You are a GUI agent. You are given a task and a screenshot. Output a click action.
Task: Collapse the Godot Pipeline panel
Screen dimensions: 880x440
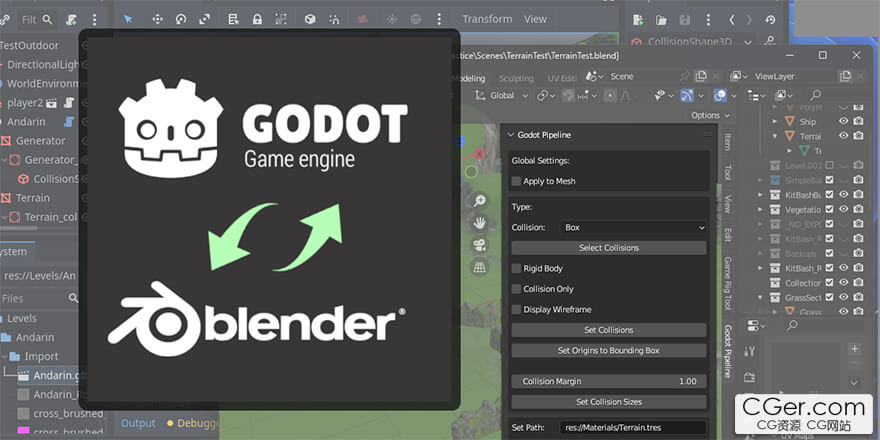coord(511,135)
